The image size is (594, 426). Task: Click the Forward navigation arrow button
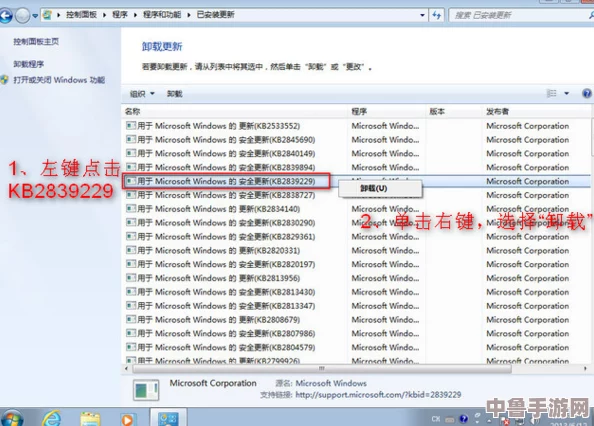click(23, 16)
